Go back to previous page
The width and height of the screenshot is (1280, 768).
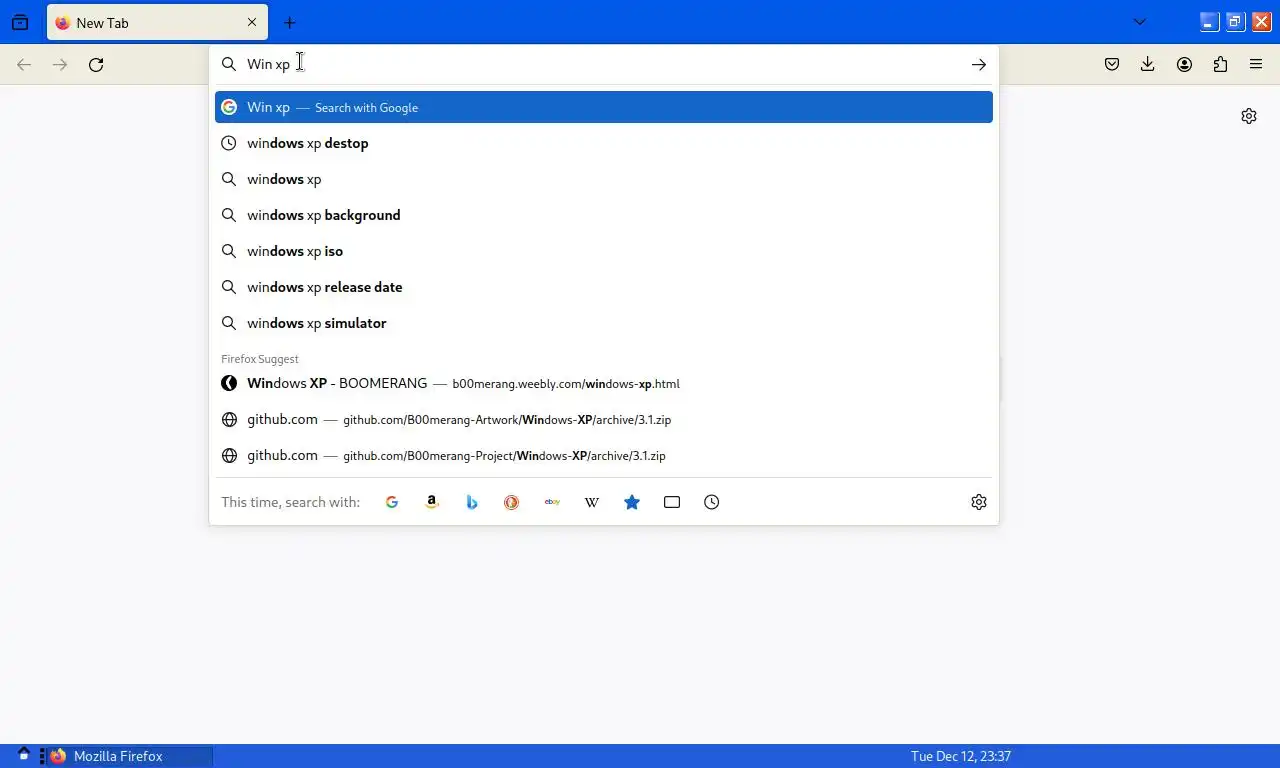24,64
